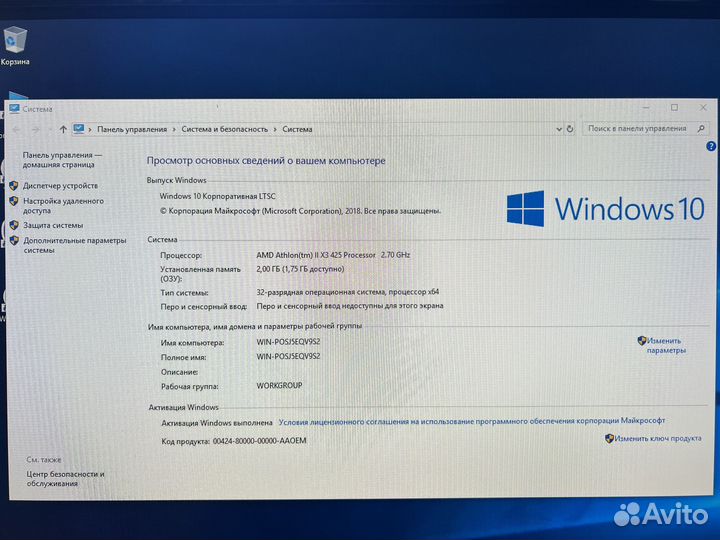Image resolution: width=720 pixels, height=540 pixels.
Task: Click the WORKGROUP value
Action: point(279,386)
